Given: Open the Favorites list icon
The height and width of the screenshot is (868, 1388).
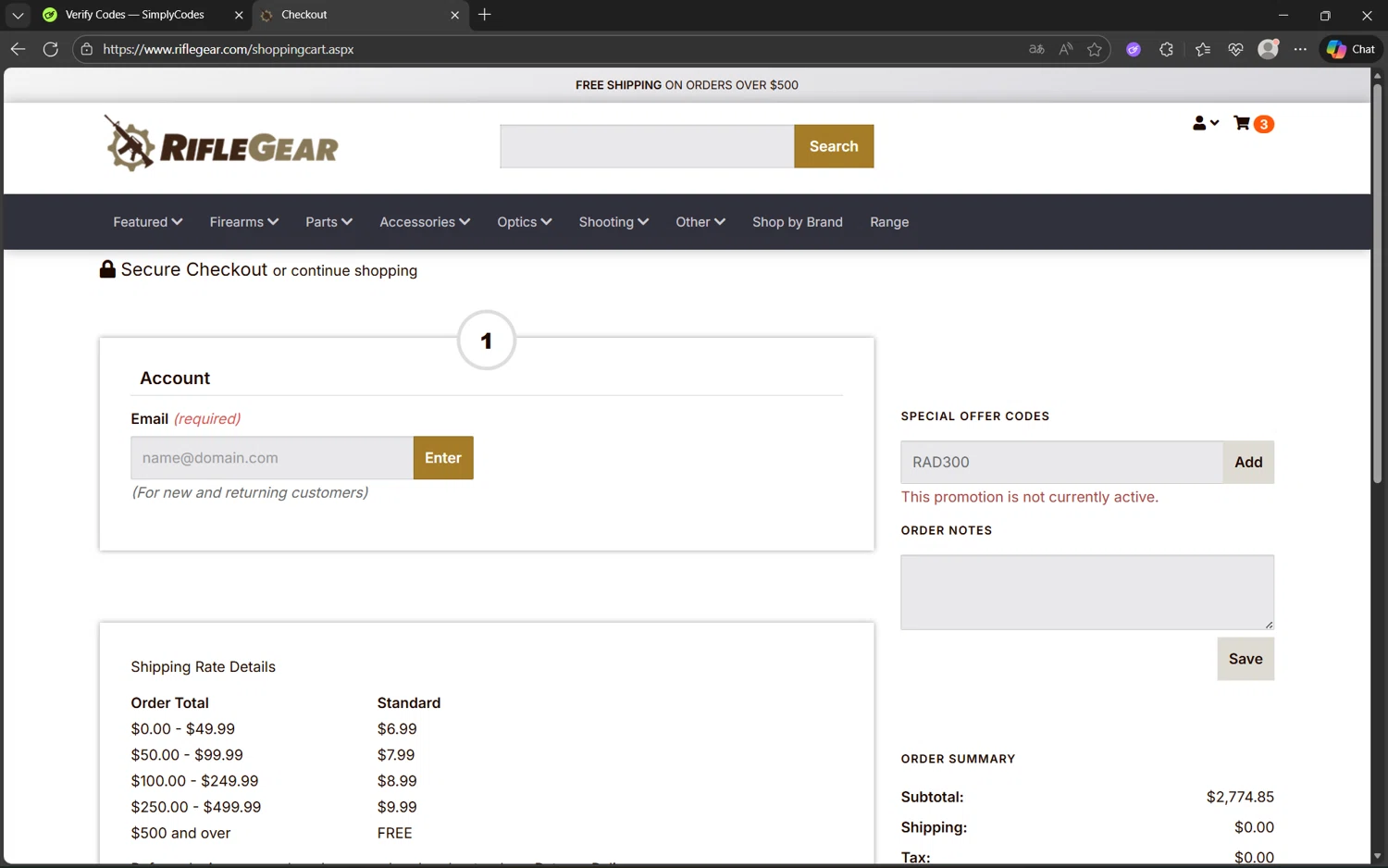Looking at the screenshot, I should point(1203,49).
